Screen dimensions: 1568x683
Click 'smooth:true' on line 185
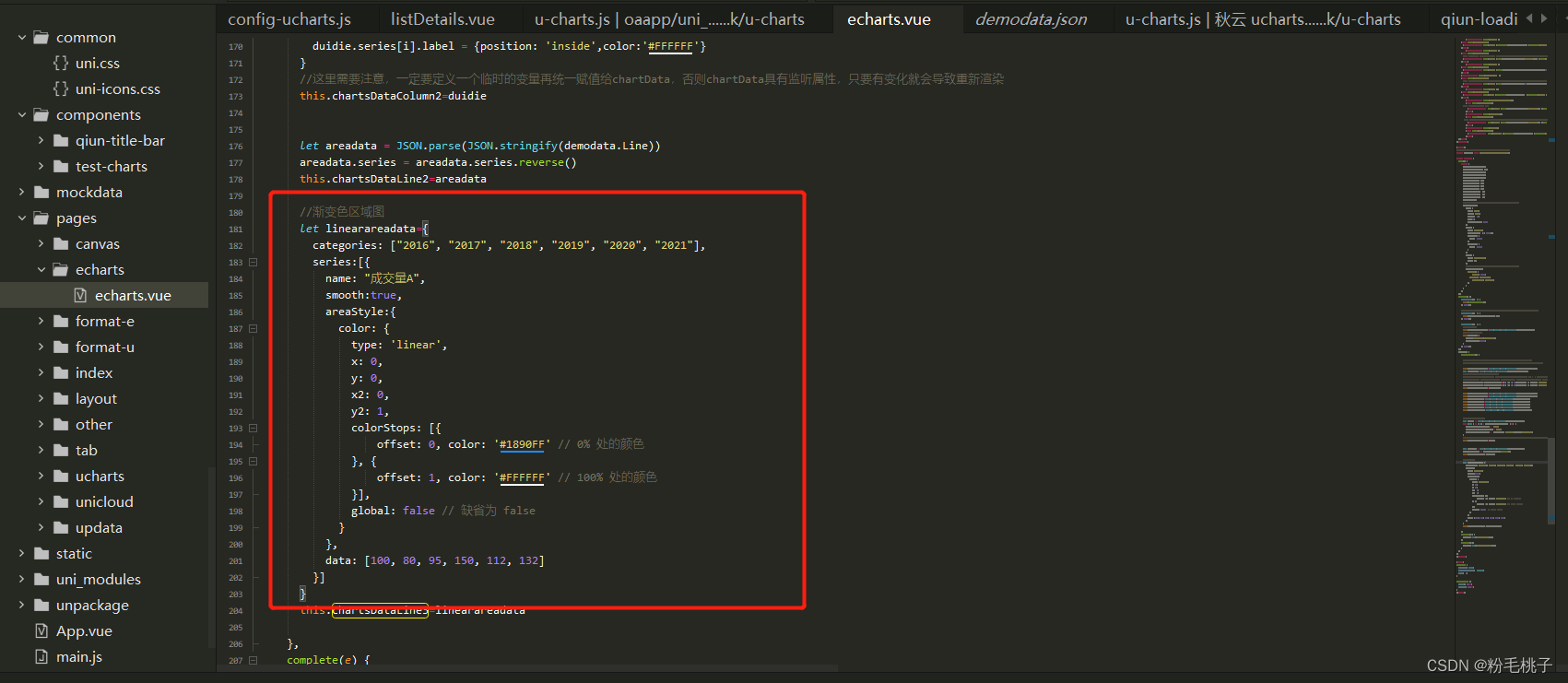coord(363,295)
